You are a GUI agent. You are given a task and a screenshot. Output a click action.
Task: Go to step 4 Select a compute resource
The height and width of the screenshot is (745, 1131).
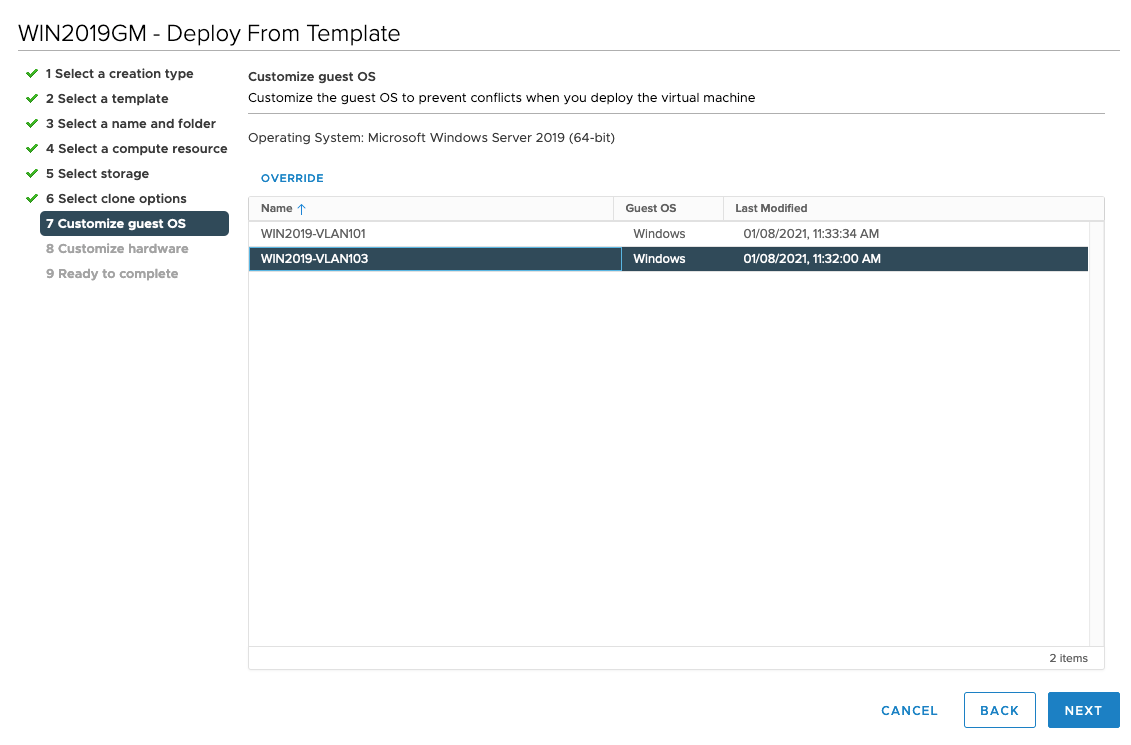[136, 149]
